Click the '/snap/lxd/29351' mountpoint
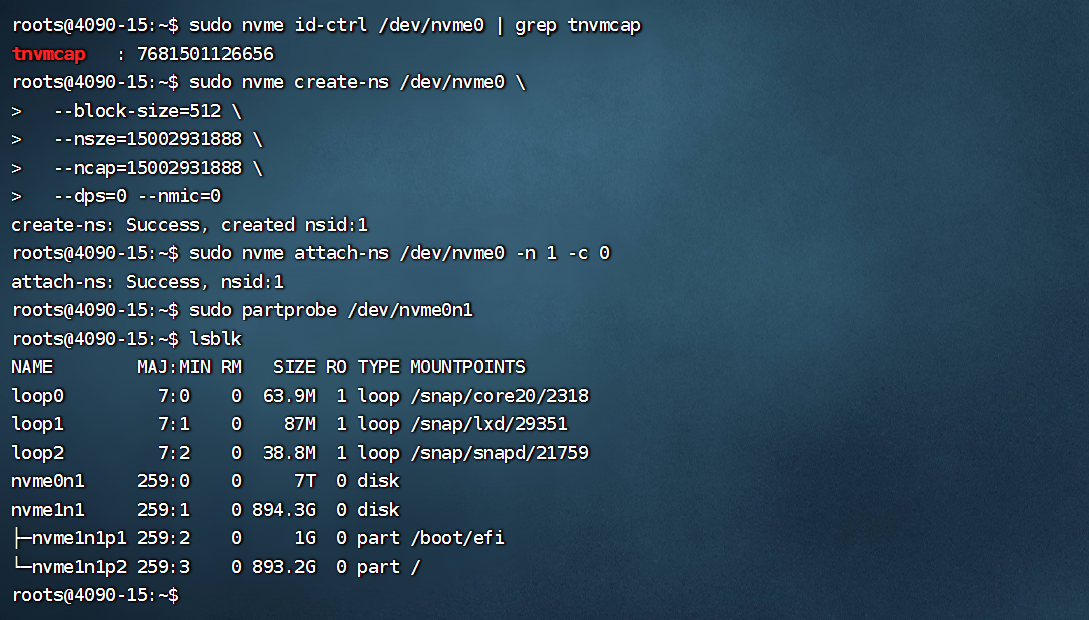 pyautogui.click(x=489, y=424)
